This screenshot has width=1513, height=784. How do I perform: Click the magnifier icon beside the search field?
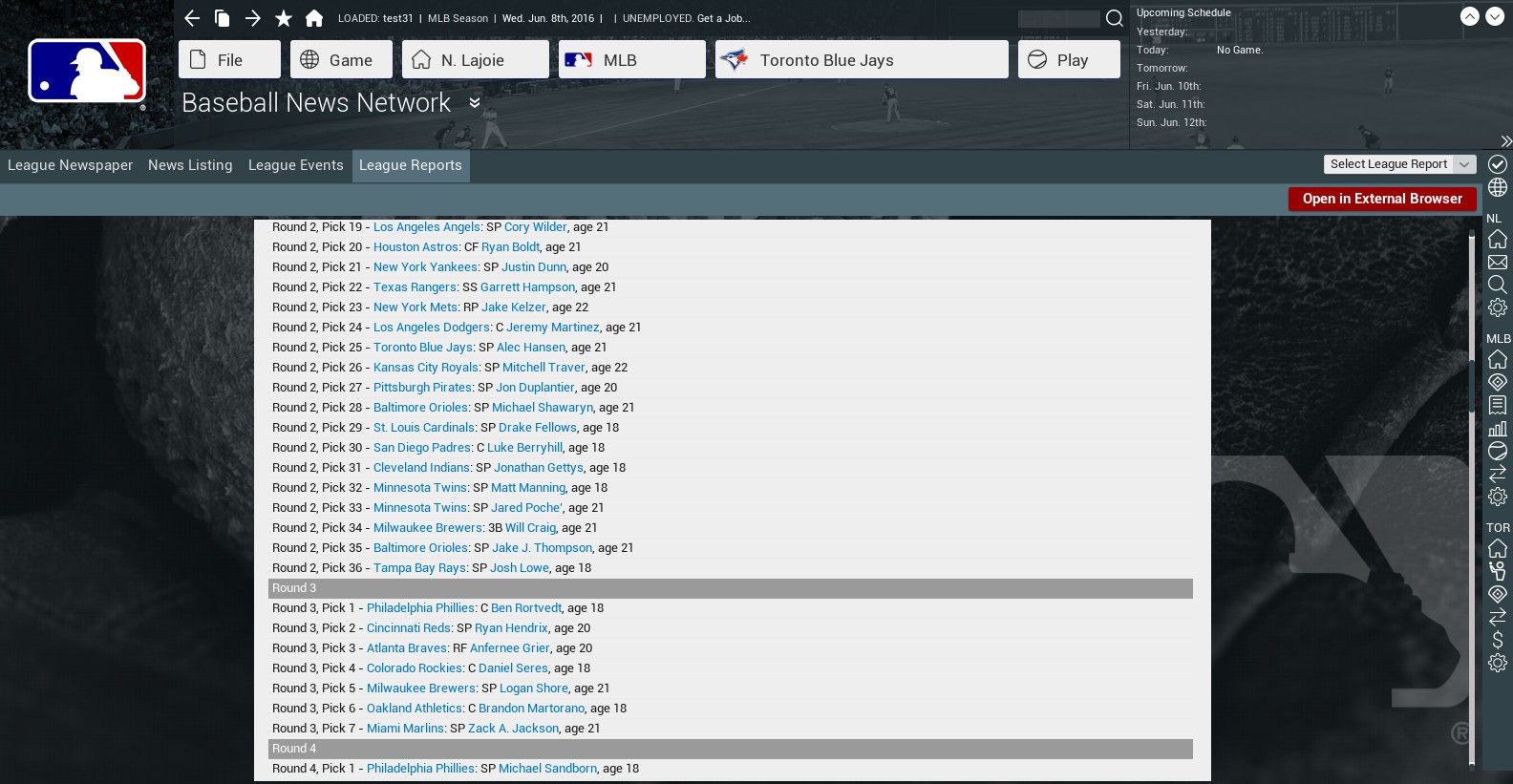(1115, 18)
